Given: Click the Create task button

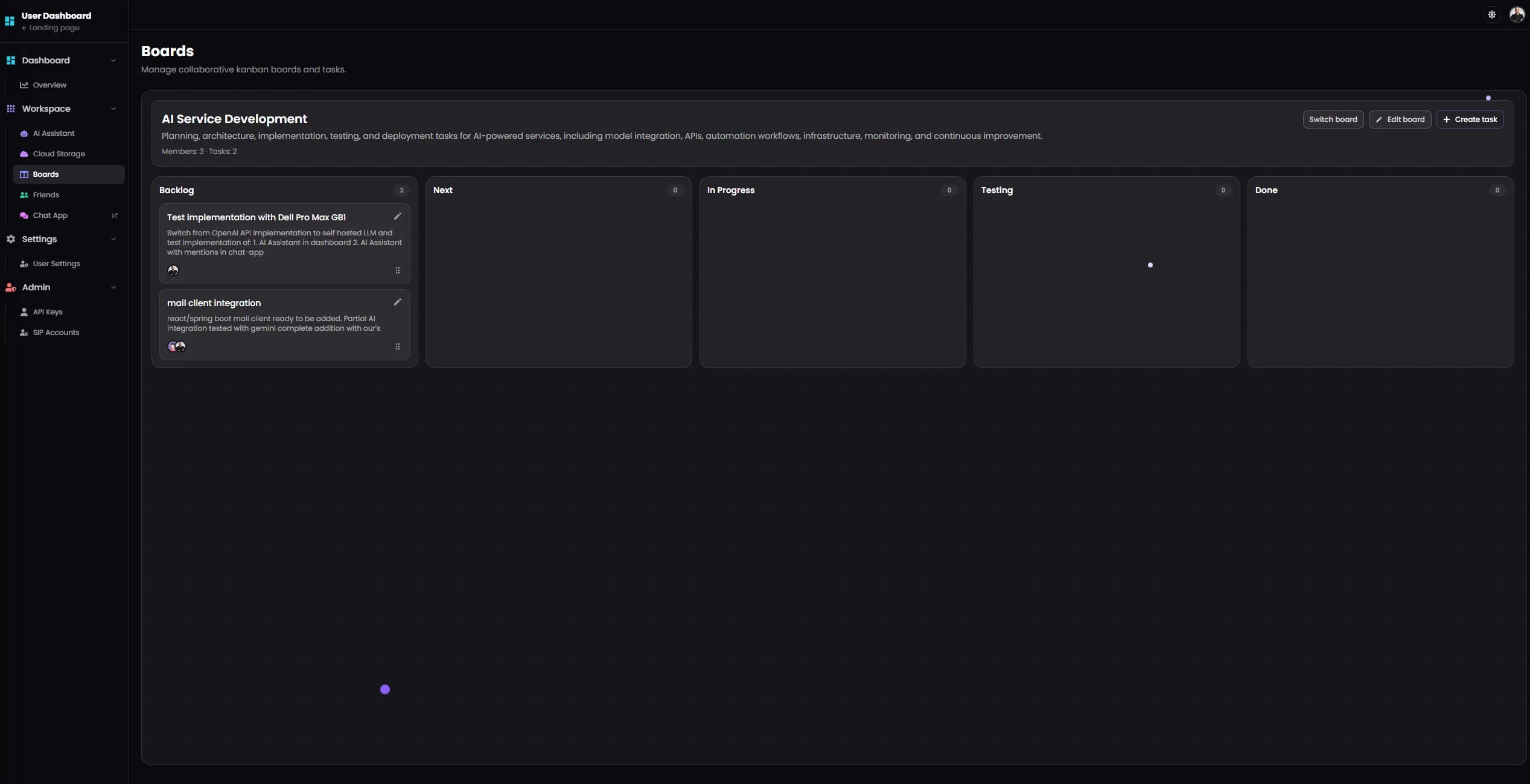Looking at the screenshot, I should [x=1470, y=120].
